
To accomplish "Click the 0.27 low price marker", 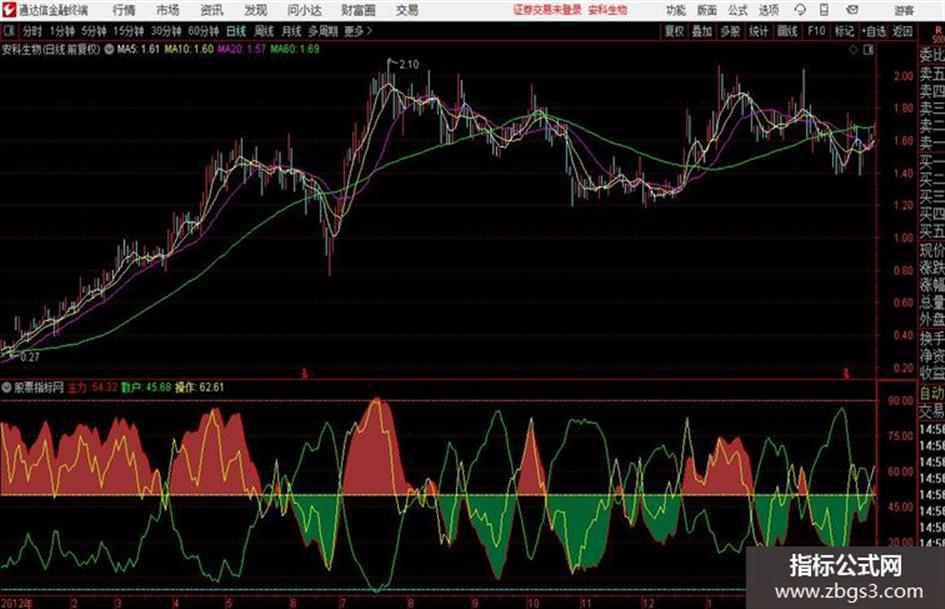I will [30, 356].
